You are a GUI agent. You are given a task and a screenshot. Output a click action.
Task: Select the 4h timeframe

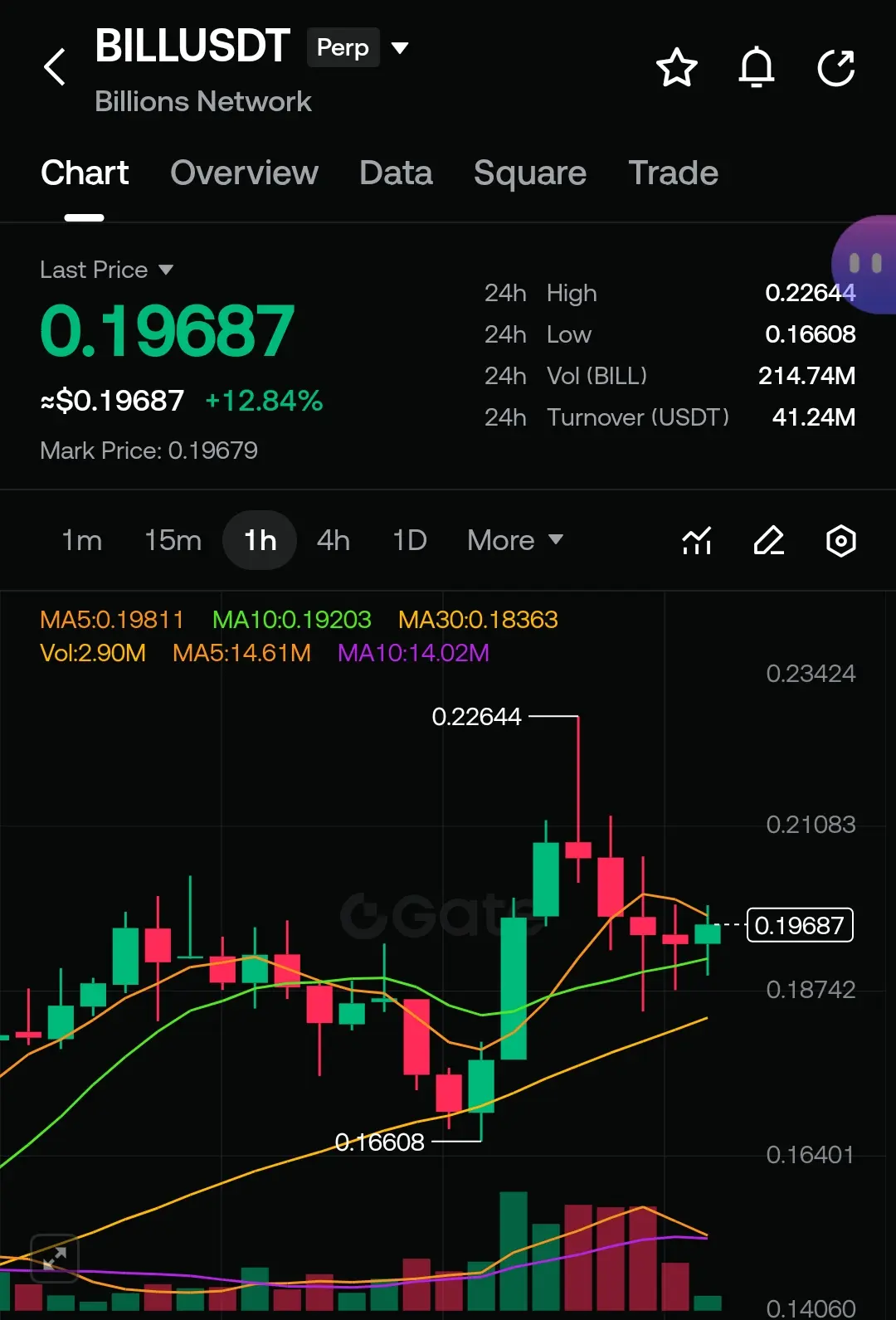[x=334, y=540]
